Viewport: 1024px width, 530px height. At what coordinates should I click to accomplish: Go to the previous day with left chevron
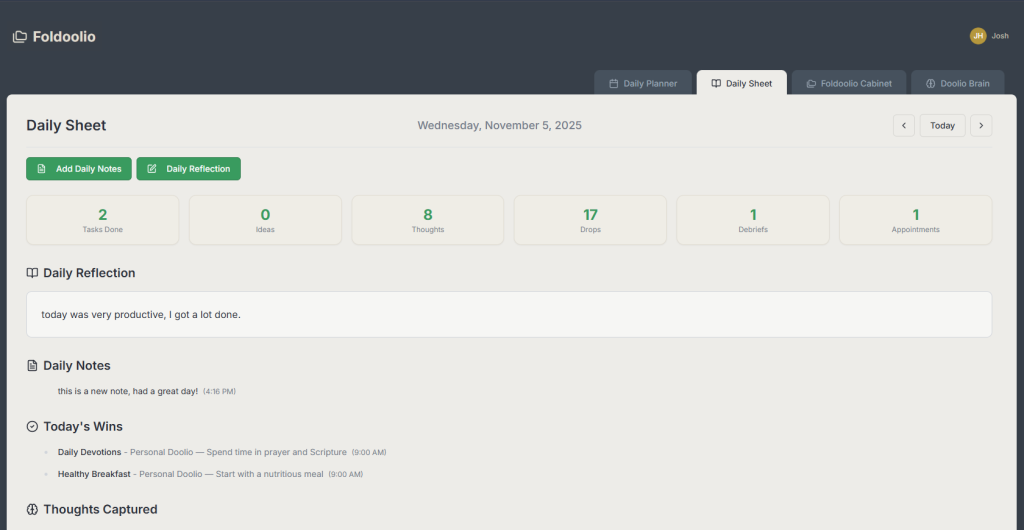[x=903, y=126]
